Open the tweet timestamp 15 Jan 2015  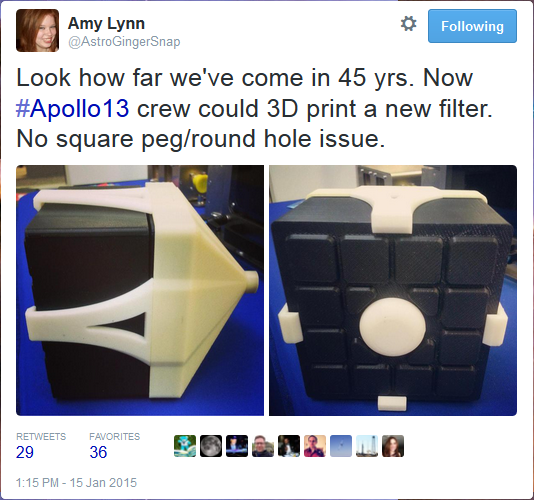pos(76,483)
